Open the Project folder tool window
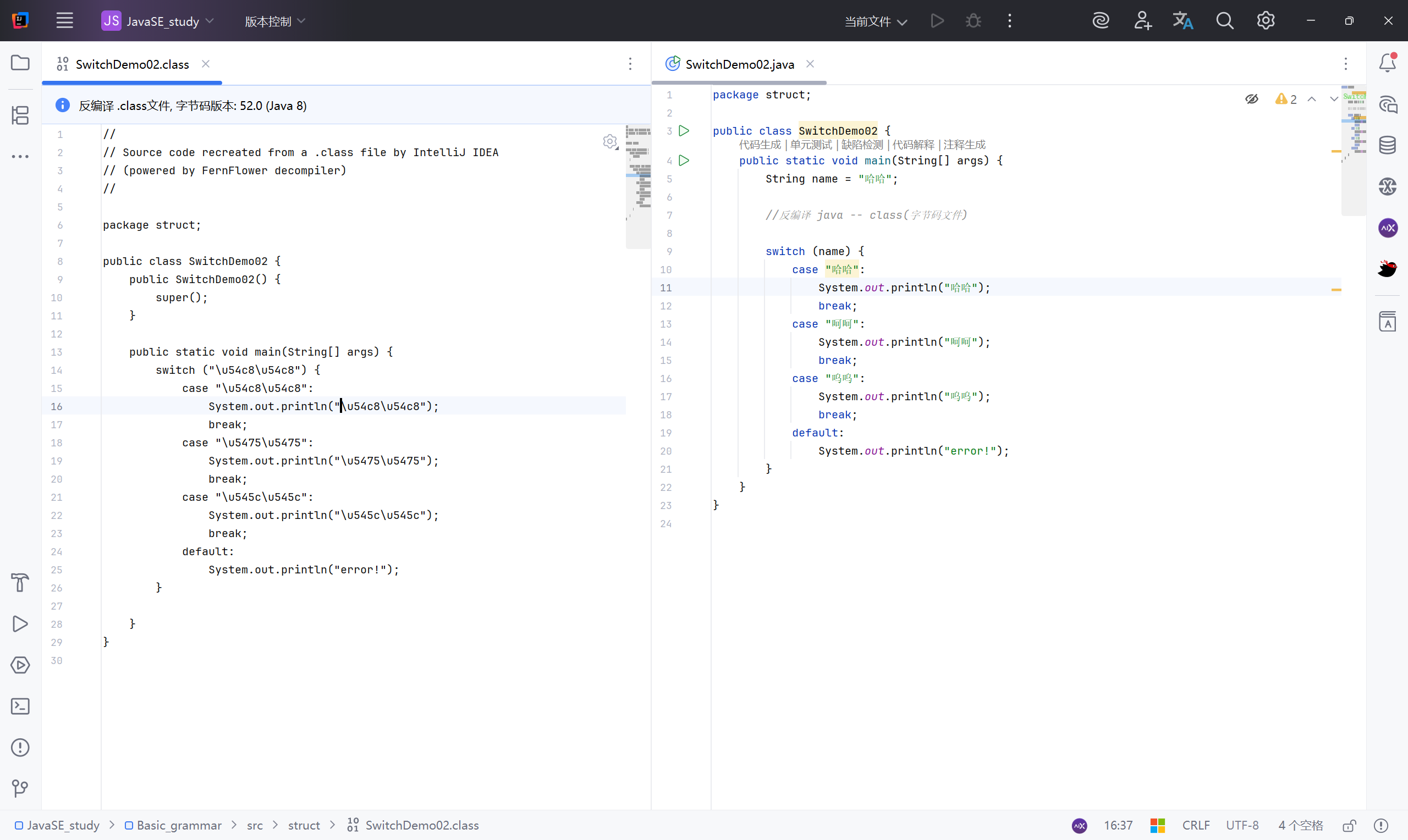Viewport: 1408px width, 840px height. 20,63
